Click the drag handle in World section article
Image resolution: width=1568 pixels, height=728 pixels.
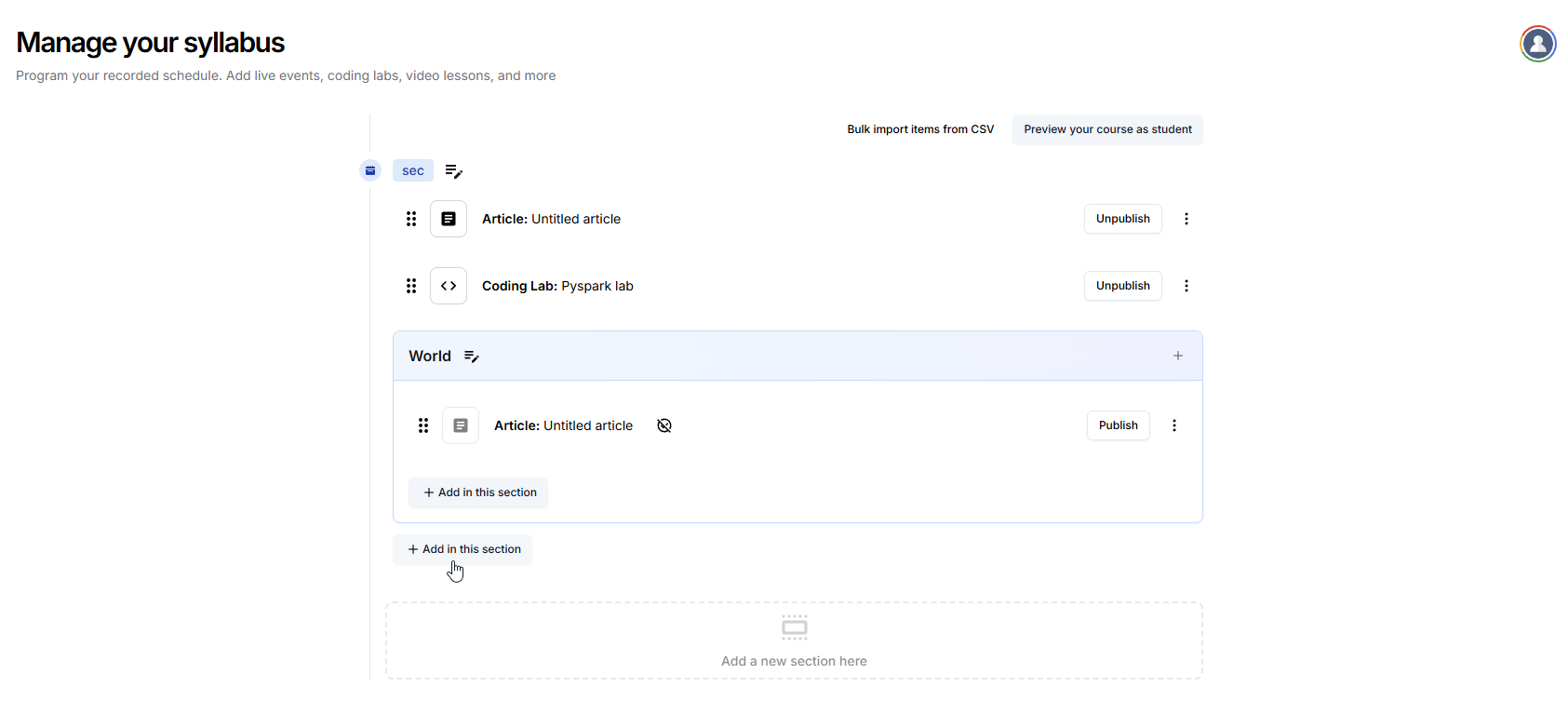[x=423, y=425]
